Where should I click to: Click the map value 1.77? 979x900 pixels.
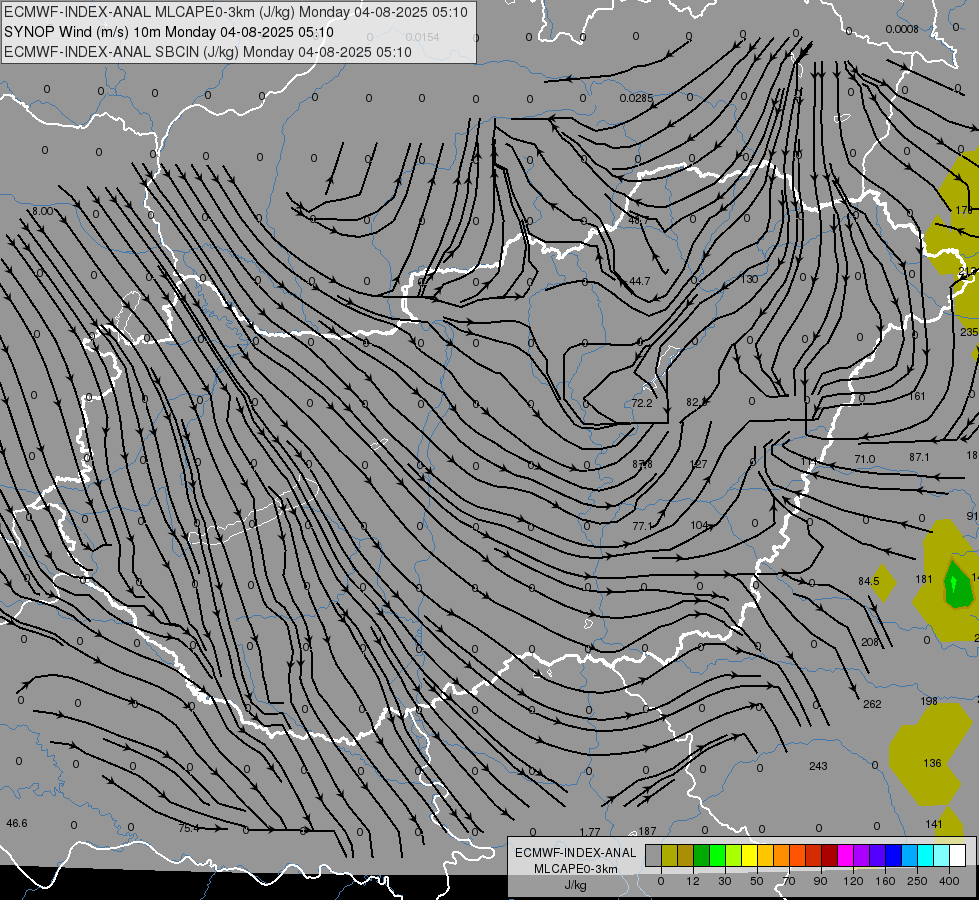pos(590,832)
